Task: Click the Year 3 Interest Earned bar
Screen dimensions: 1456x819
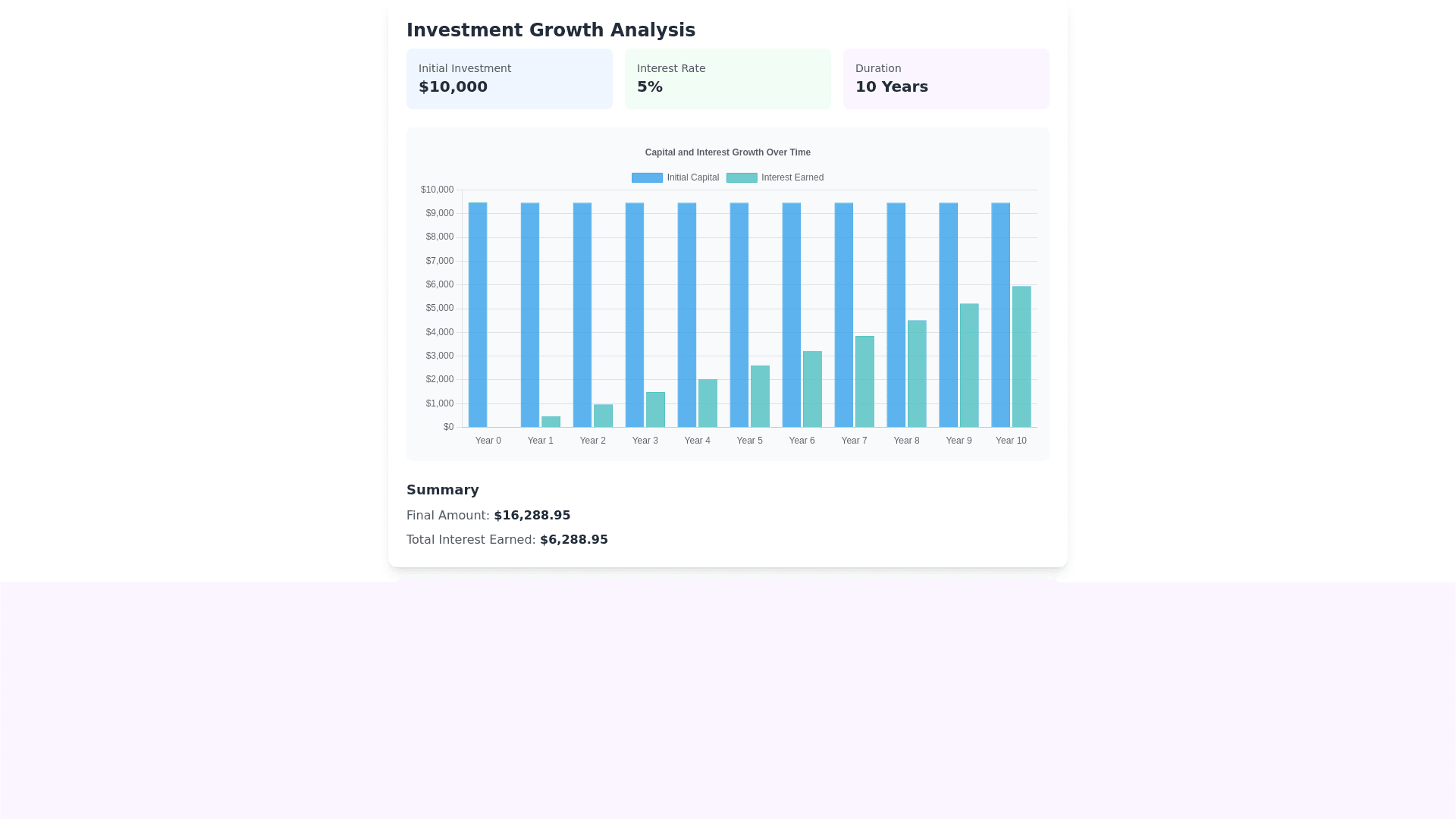Action: click(655, 409)
